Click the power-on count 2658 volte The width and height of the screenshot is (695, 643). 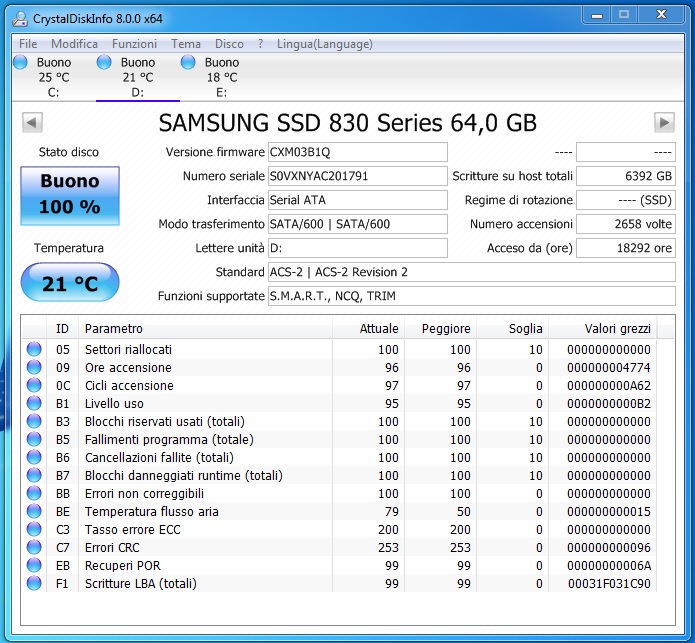(x=626, y=224)
